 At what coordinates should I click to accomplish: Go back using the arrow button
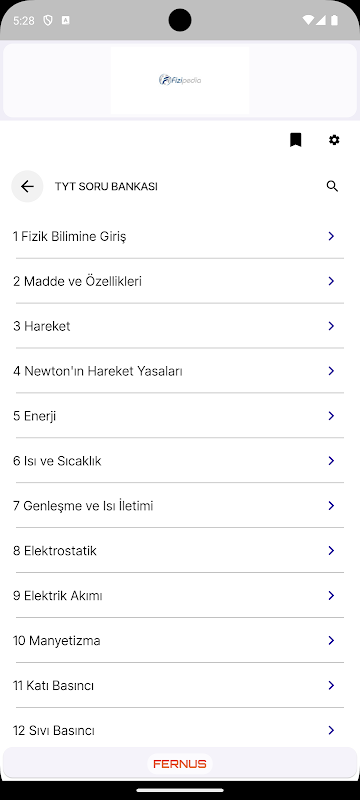27,186
